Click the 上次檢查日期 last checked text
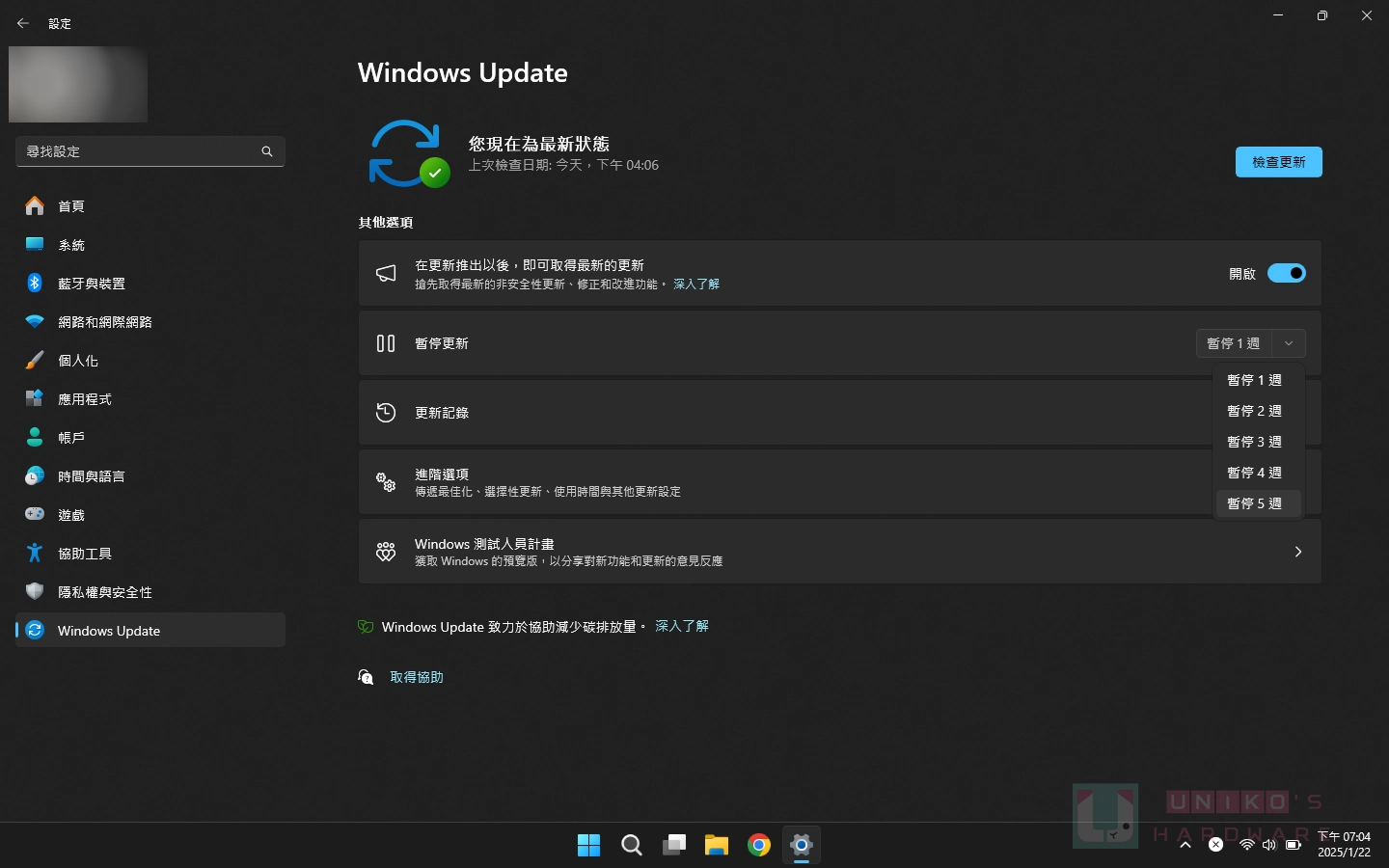 (x=563, y=166)
